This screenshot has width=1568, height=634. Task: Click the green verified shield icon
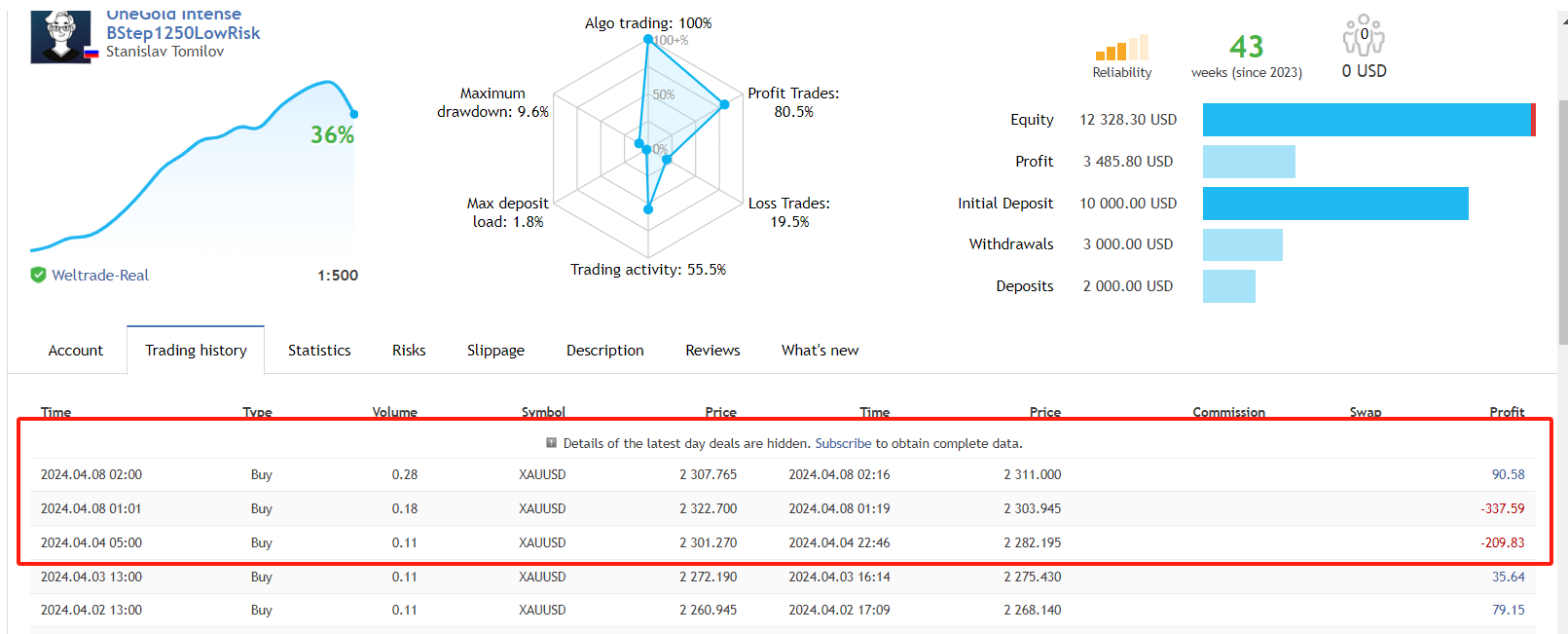coord(39,276)
